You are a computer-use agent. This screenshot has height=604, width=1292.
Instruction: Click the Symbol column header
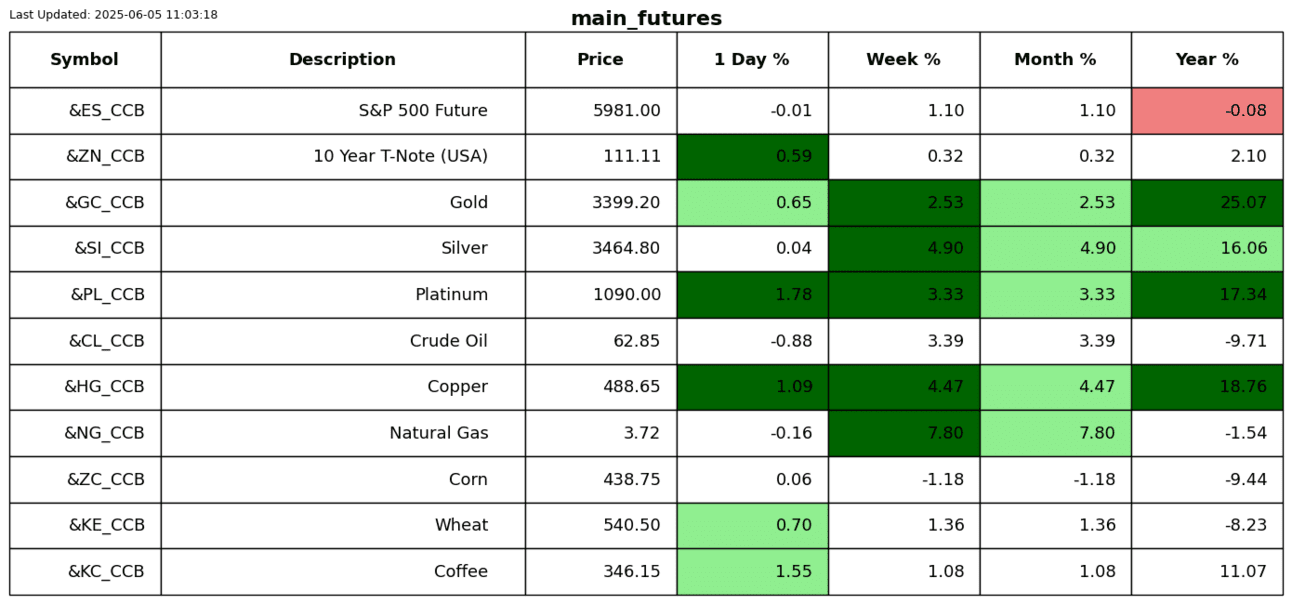(85, 60)
